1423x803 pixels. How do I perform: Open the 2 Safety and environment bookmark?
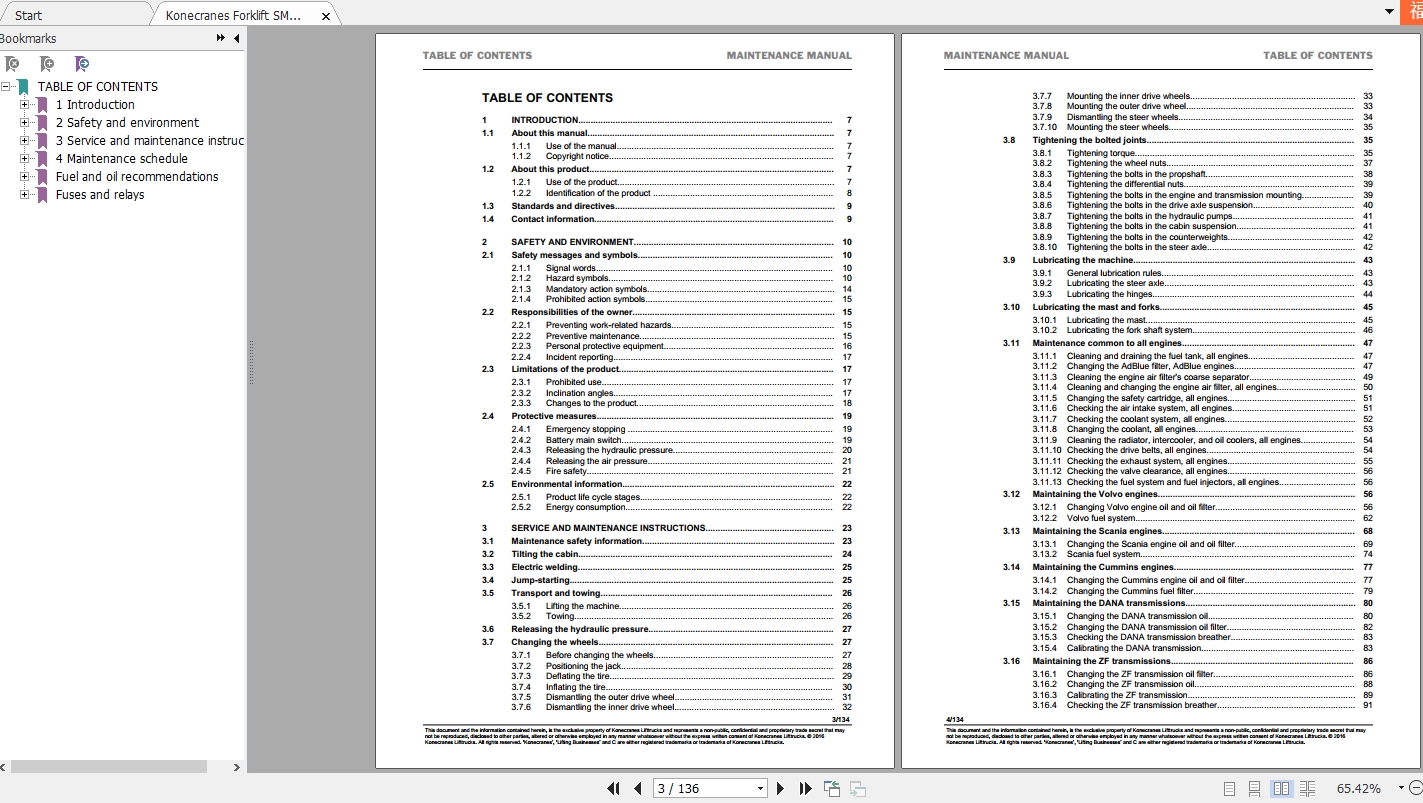[x=127, y=123]
